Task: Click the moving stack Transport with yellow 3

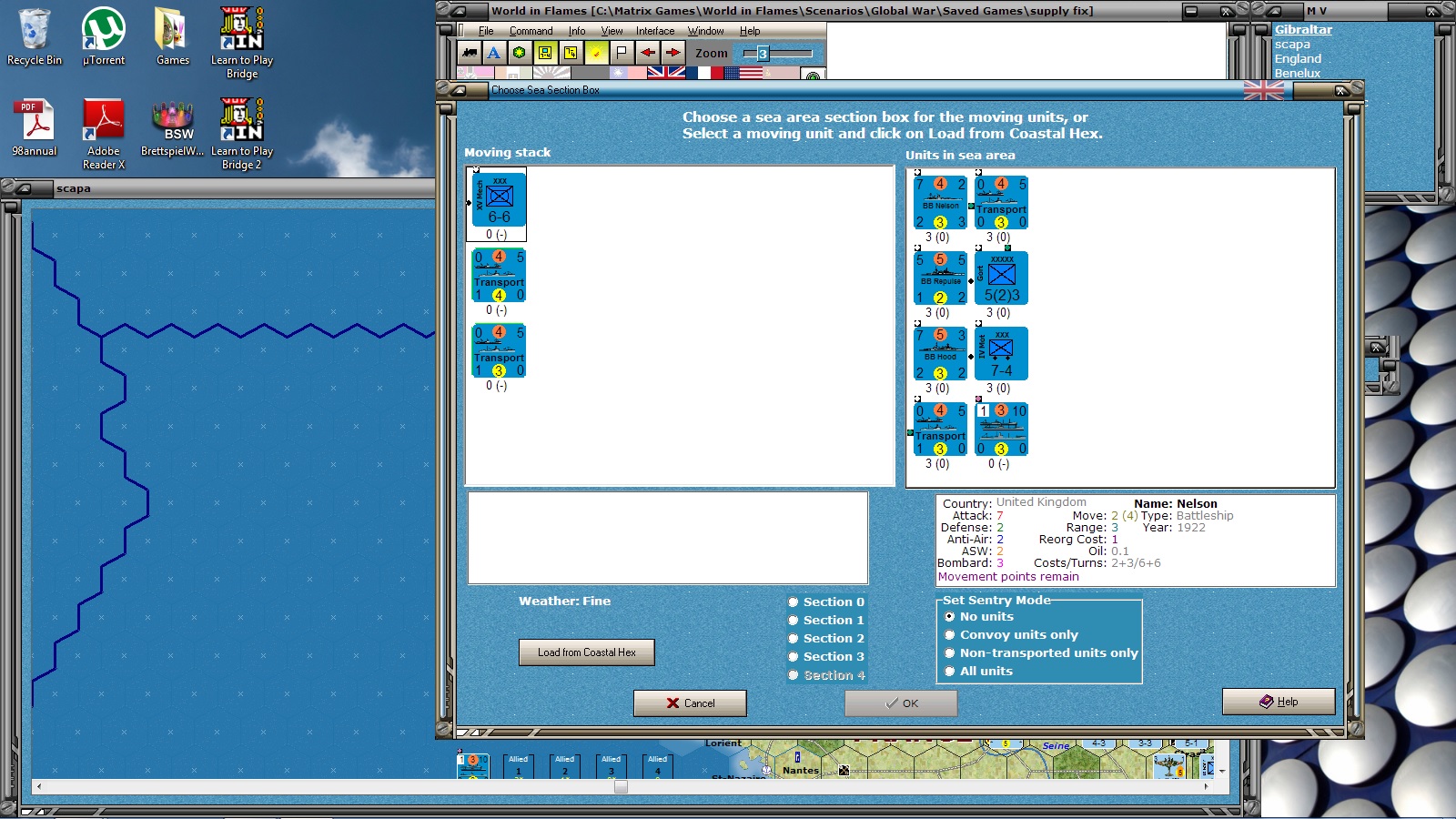Action: pyautogui.click(x=499, y=351)
